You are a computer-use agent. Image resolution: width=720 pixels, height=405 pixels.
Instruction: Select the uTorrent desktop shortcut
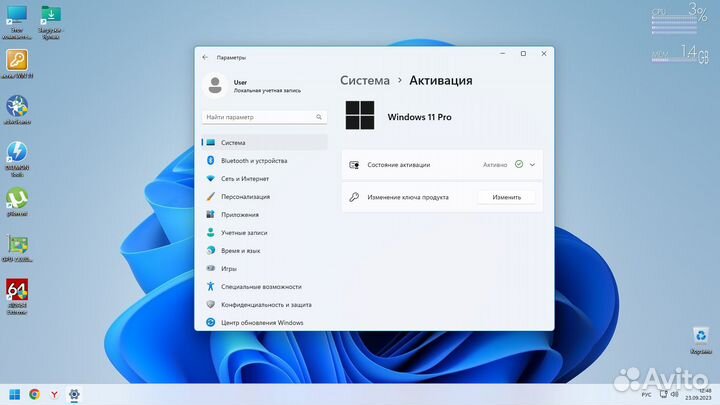coord(17,202)
